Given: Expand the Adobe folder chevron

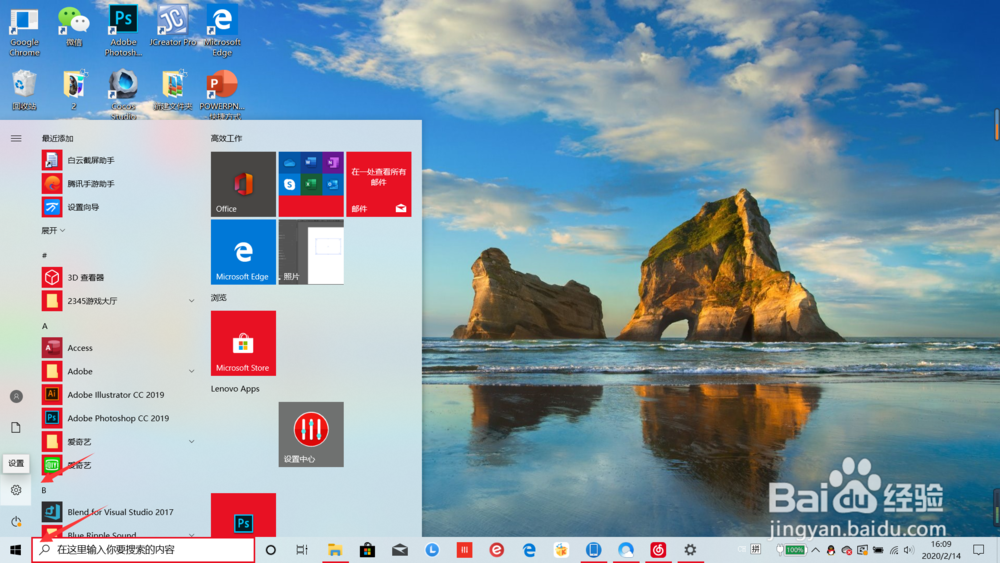Looking at the screenshot, I should [x=191, y=371].
